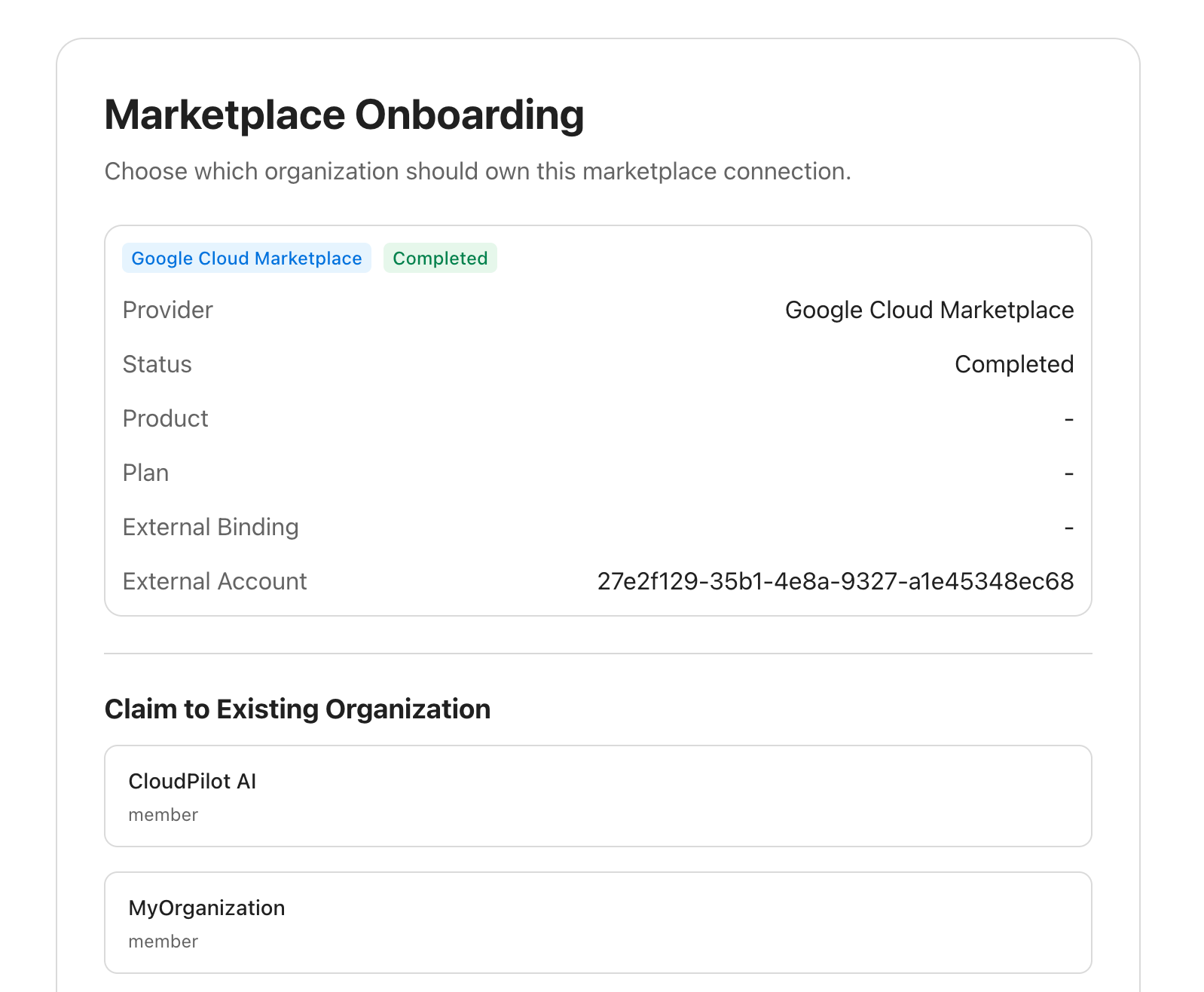
Task: Click the Claim to Existing Organization heading
Action: point(298,709)
